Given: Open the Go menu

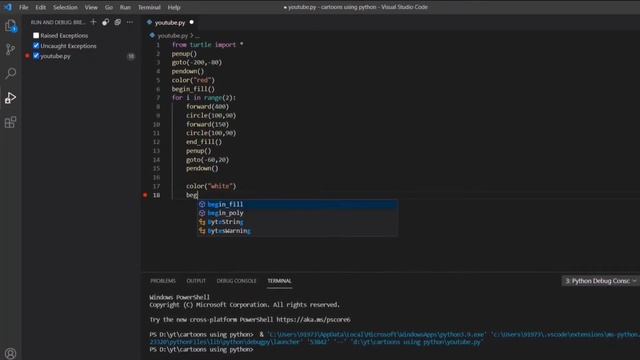Looking at the screenshot, I should 109,7.
